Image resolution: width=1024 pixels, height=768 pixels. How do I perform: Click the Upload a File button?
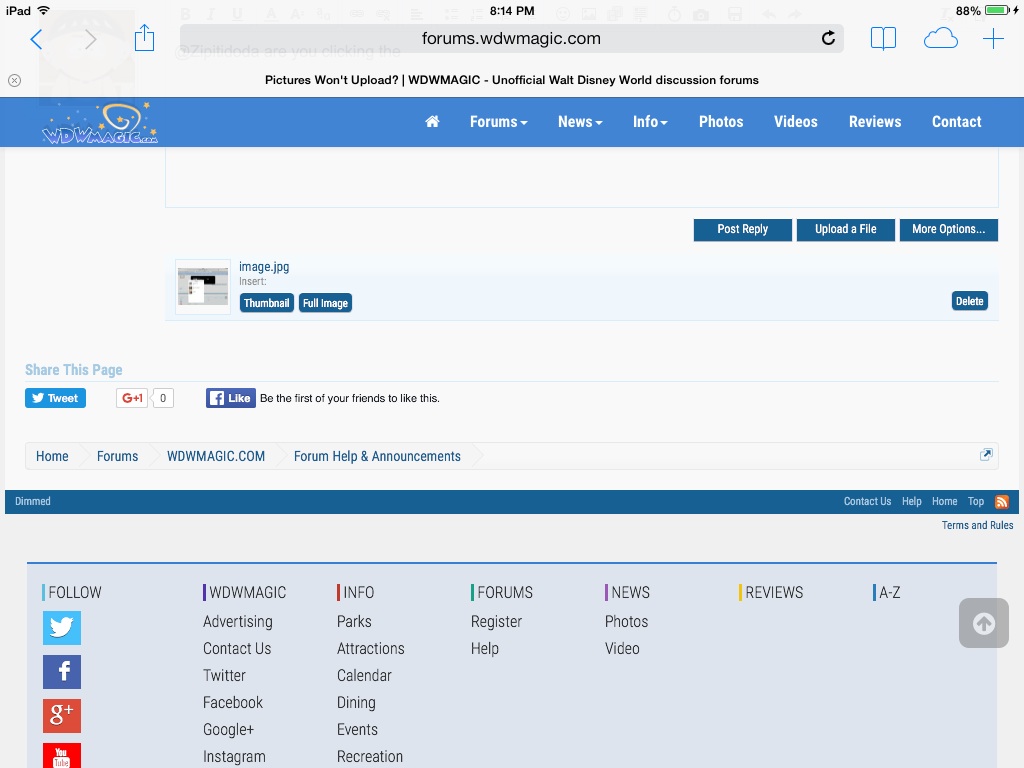click(x=845, y=229)
